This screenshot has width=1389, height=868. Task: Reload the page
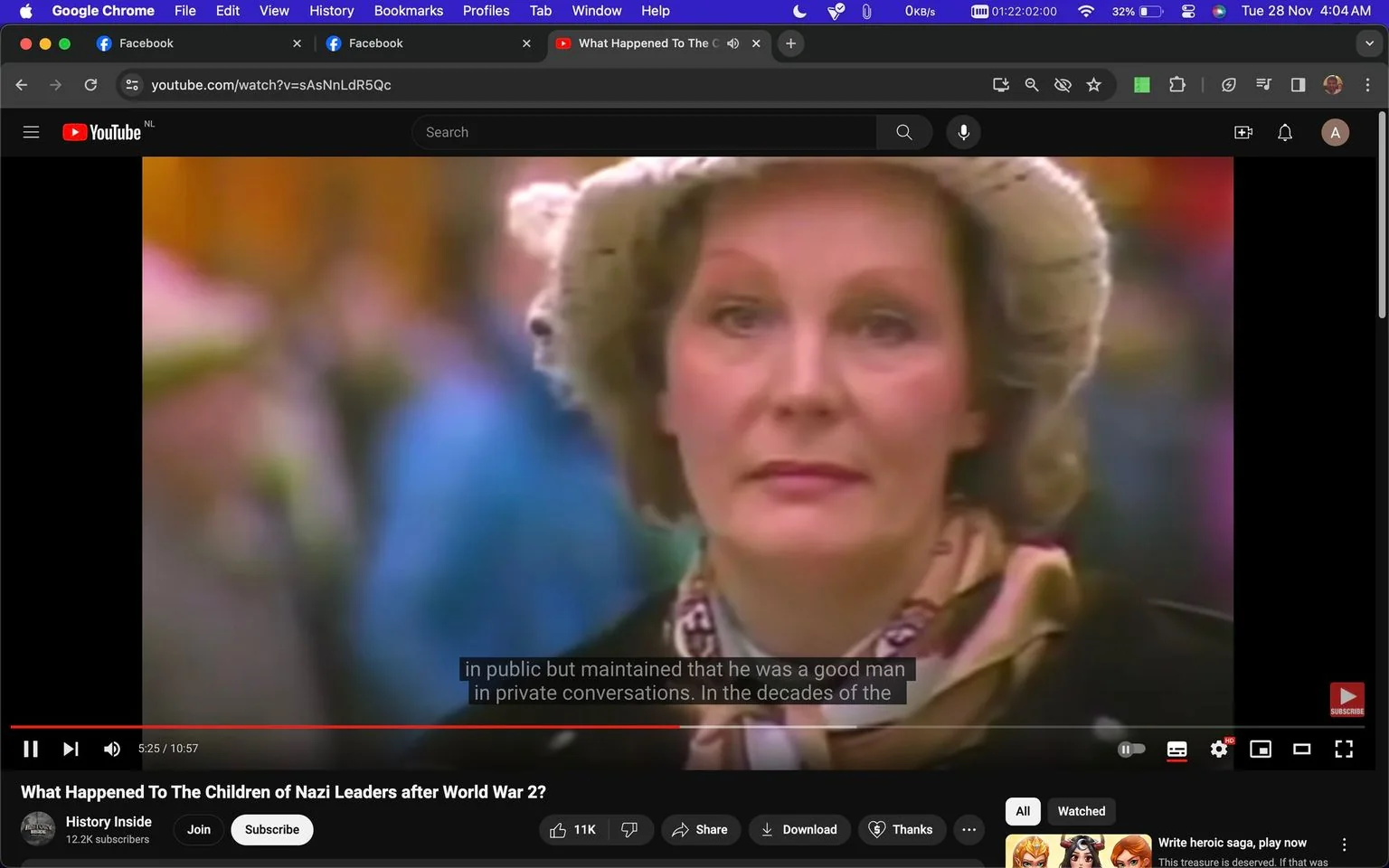click(90, 85)
